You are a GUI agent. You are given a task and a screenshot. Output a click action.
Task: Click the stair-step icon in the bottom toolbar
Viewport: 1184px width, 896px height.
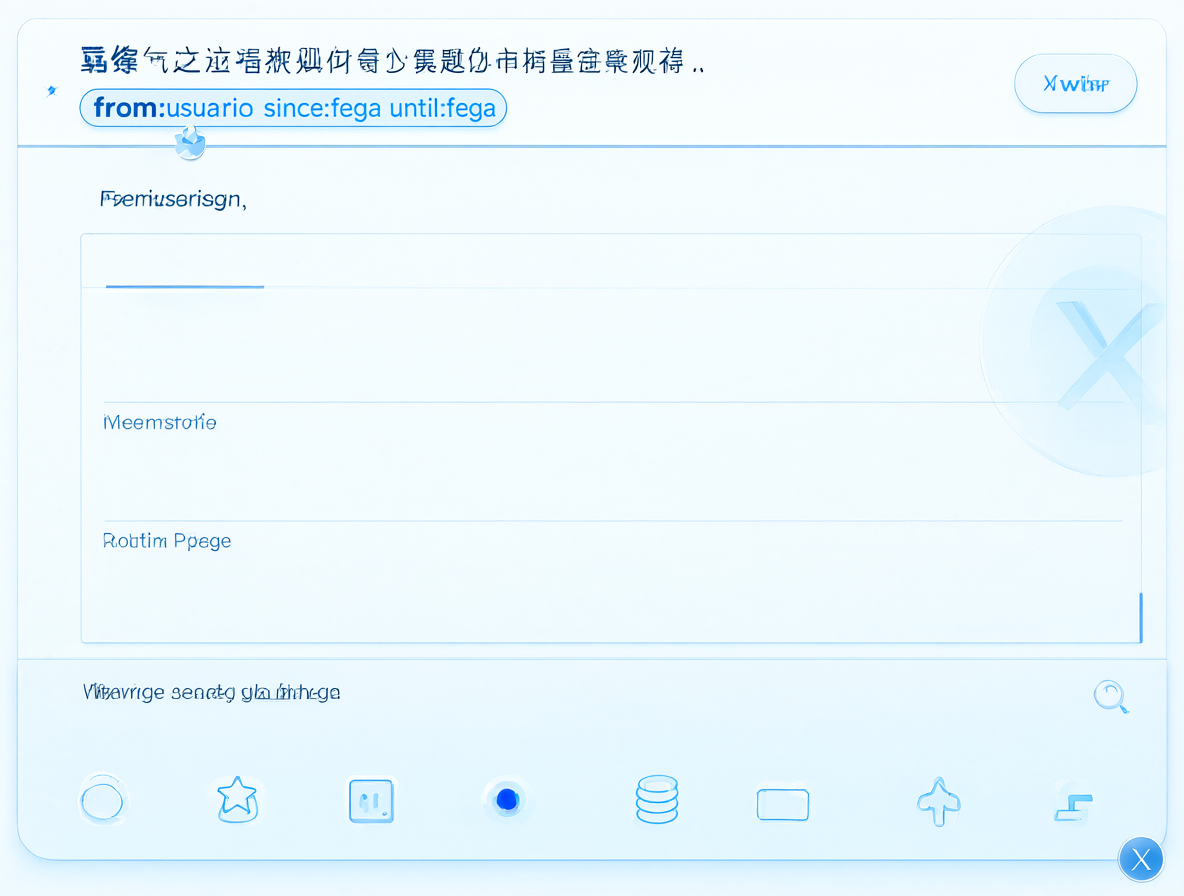1074,806
